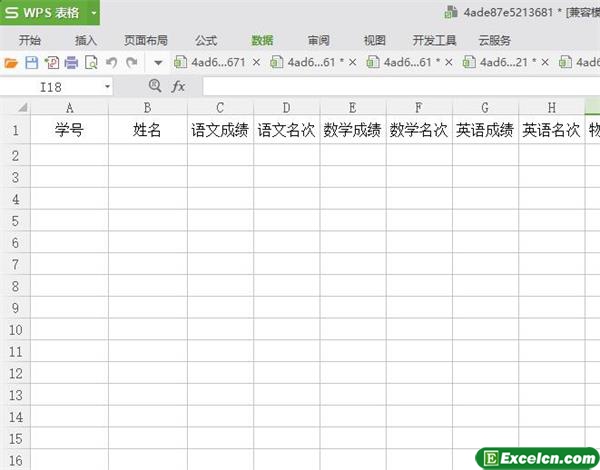Screen dimensions: 600x470
Task: Open the 云服务 ribbon tab
Action: 494,40
